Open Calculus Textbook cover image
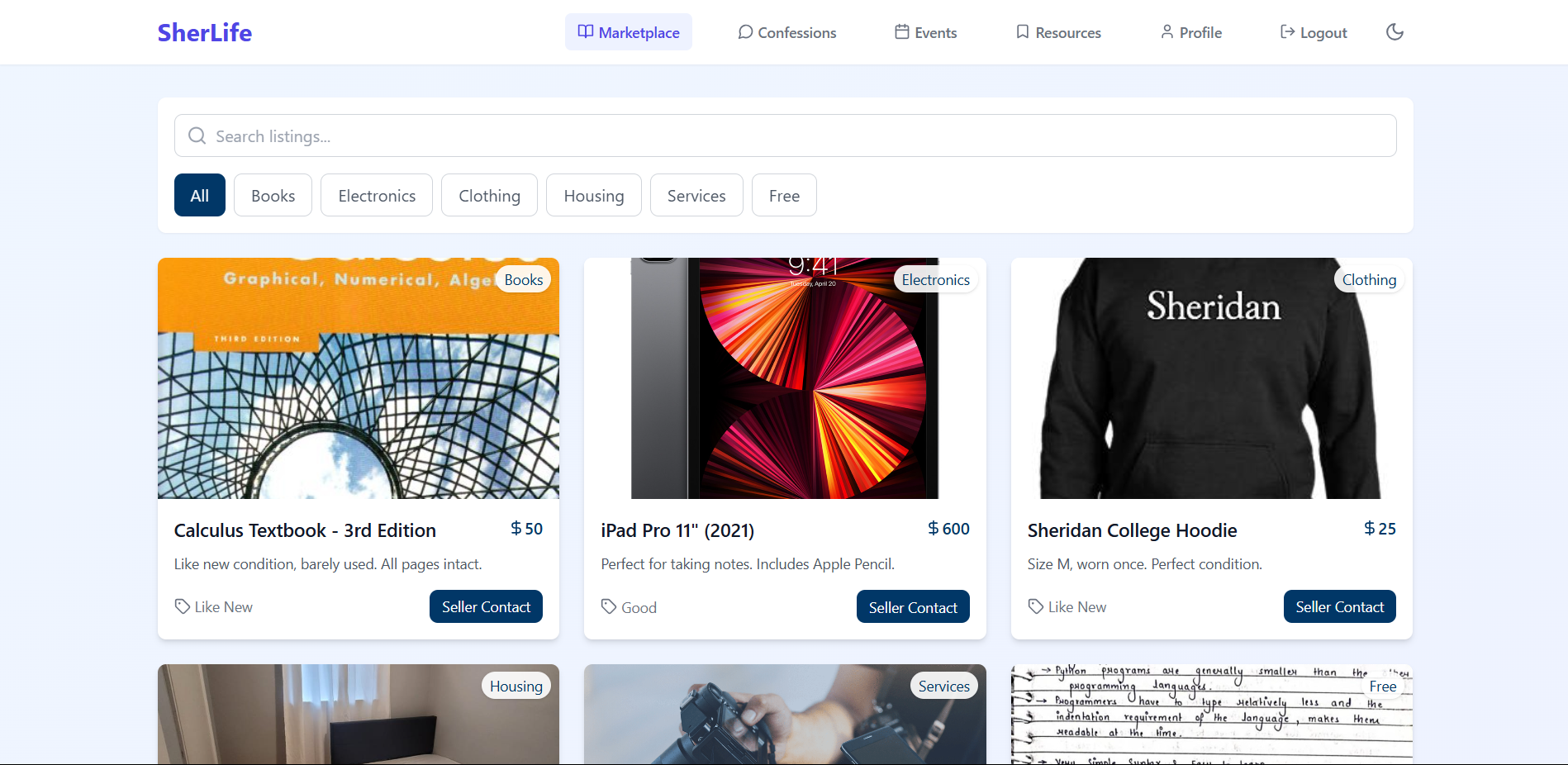Viewport: 1568px width, 765px height. click(x=359, y=378)
